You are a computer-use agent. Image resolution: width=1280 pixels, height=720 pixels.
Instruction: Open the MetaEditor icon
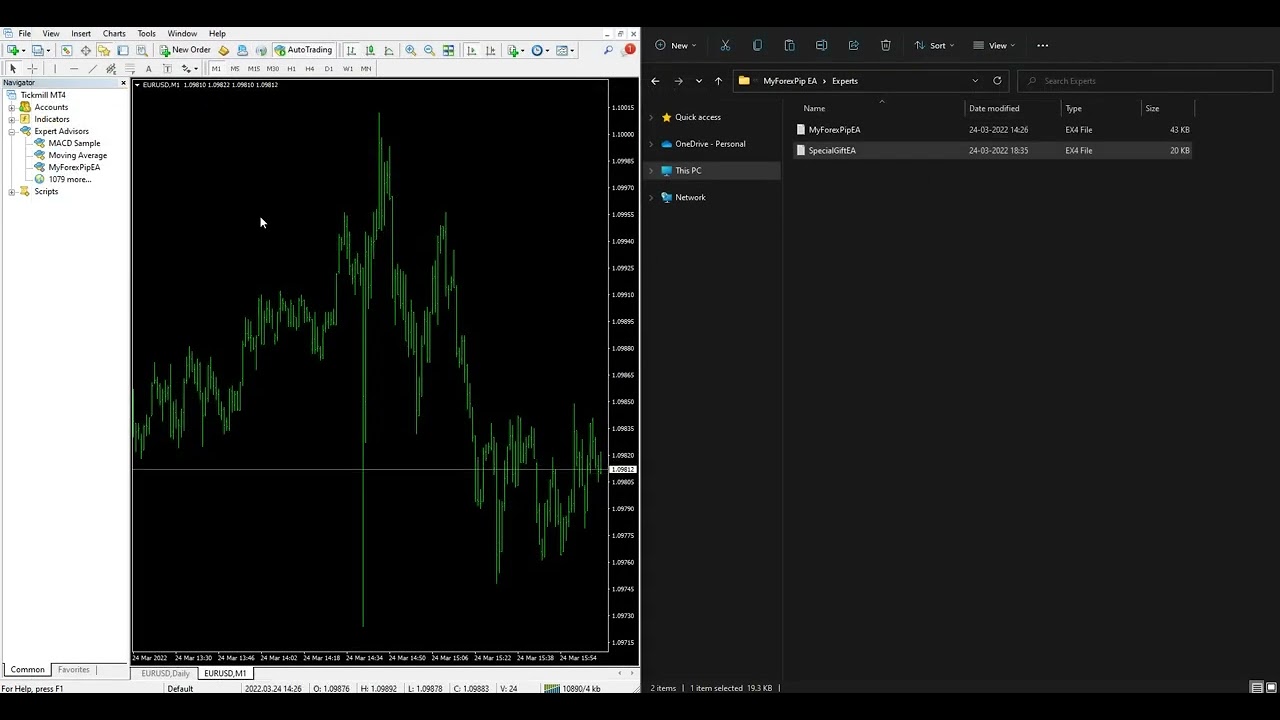point(223,50)
